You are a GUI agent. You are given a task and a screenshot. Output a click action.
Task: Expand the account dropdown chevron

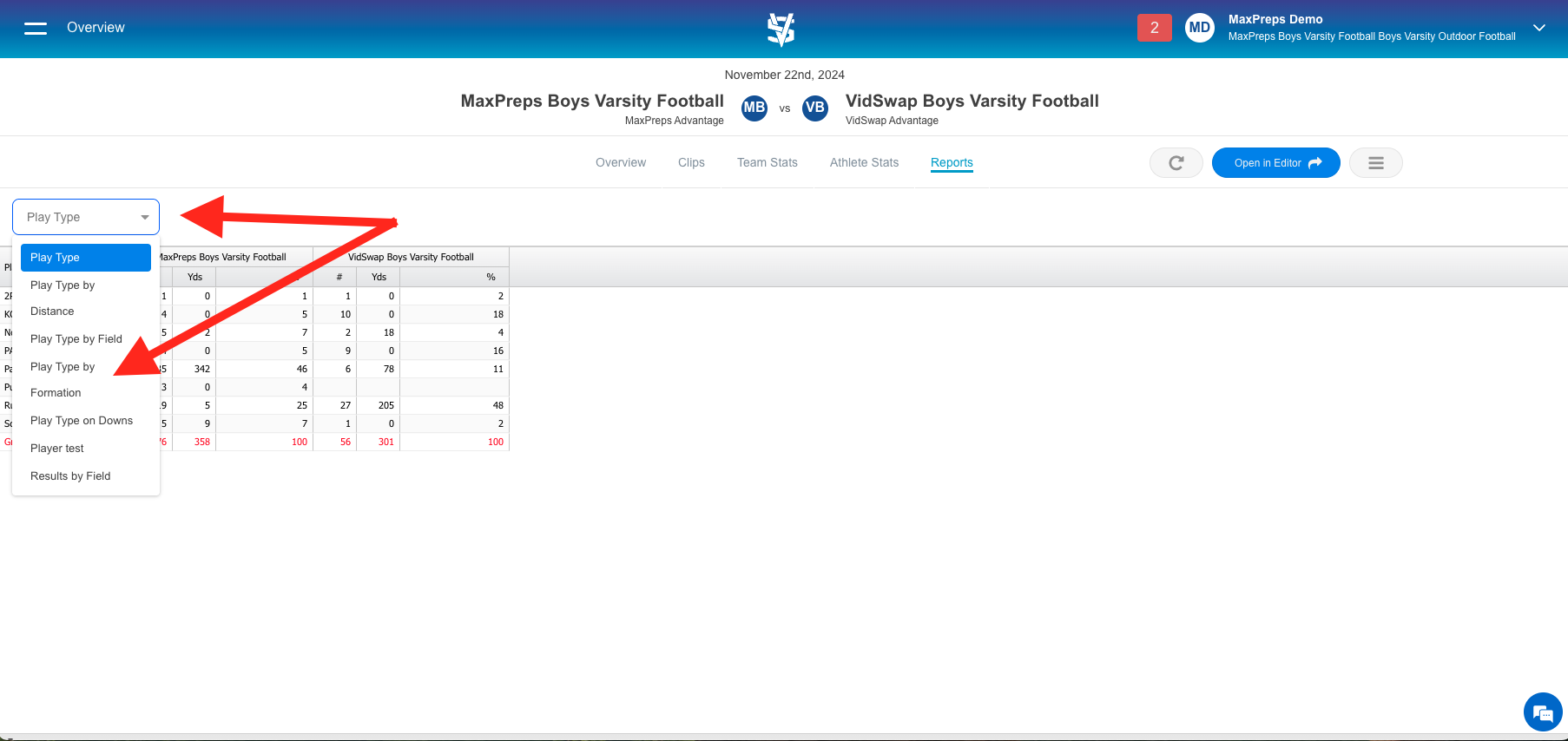coord(1539,28)
